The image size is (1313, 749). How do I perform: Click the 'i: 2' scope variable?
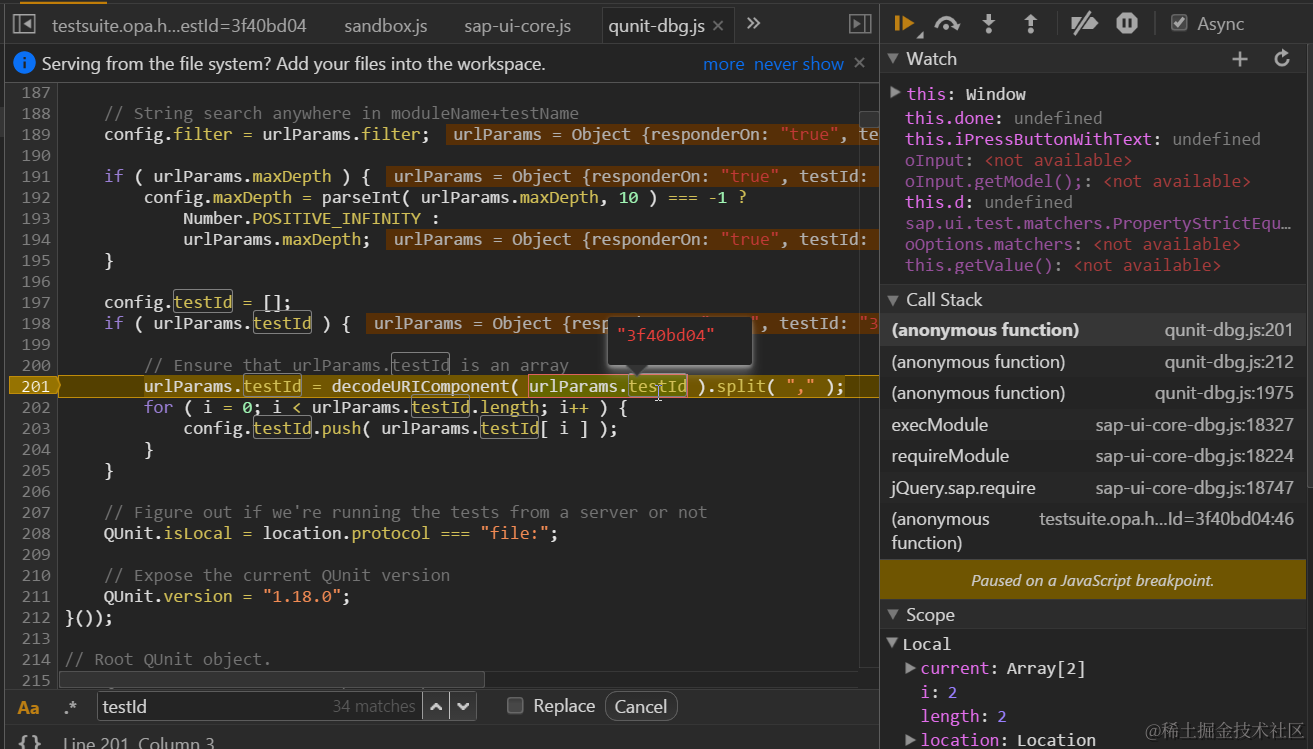939,692
